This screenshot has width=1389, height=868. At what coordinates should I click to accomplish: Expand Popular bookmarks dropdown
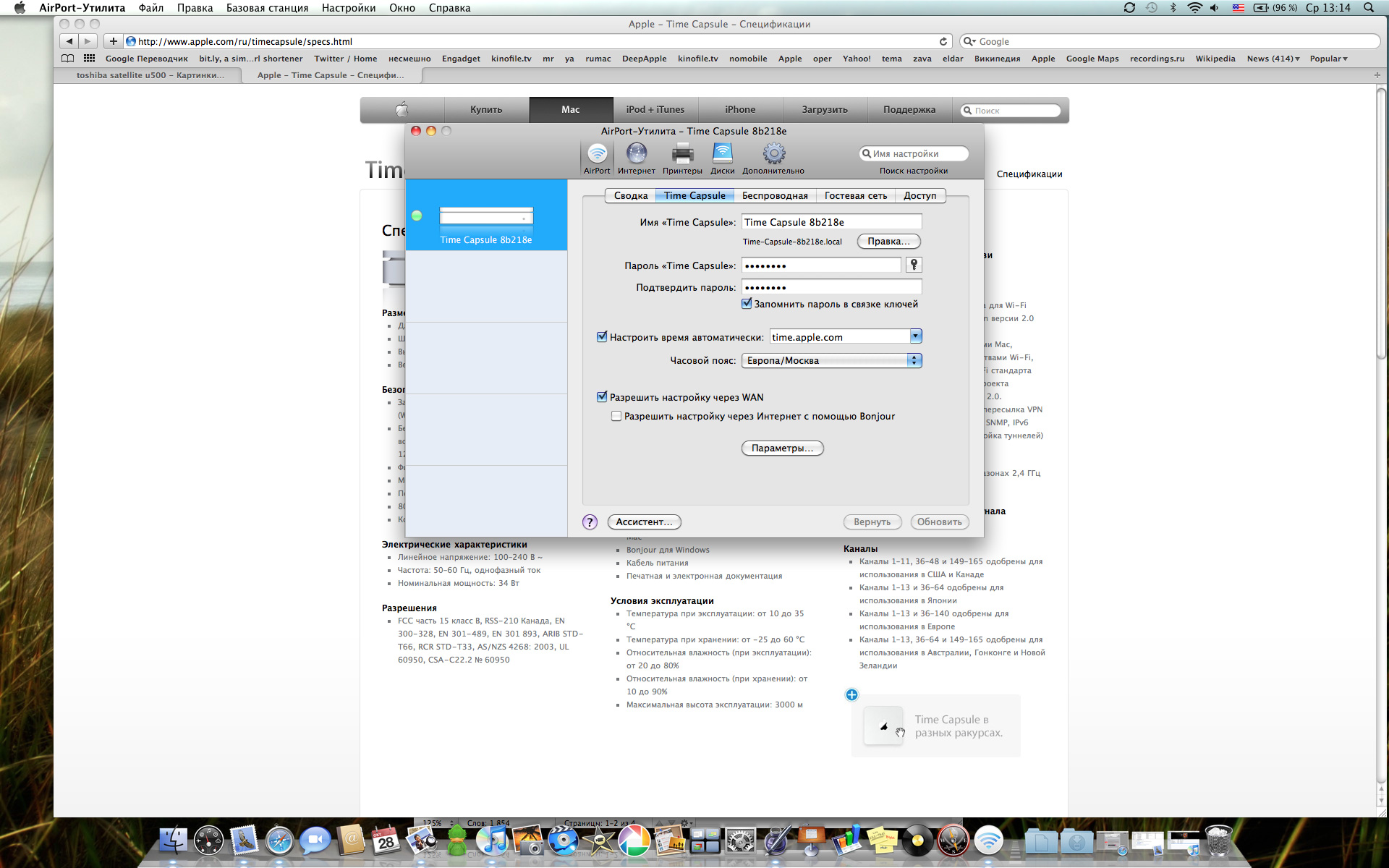[x=1329, y=59]
